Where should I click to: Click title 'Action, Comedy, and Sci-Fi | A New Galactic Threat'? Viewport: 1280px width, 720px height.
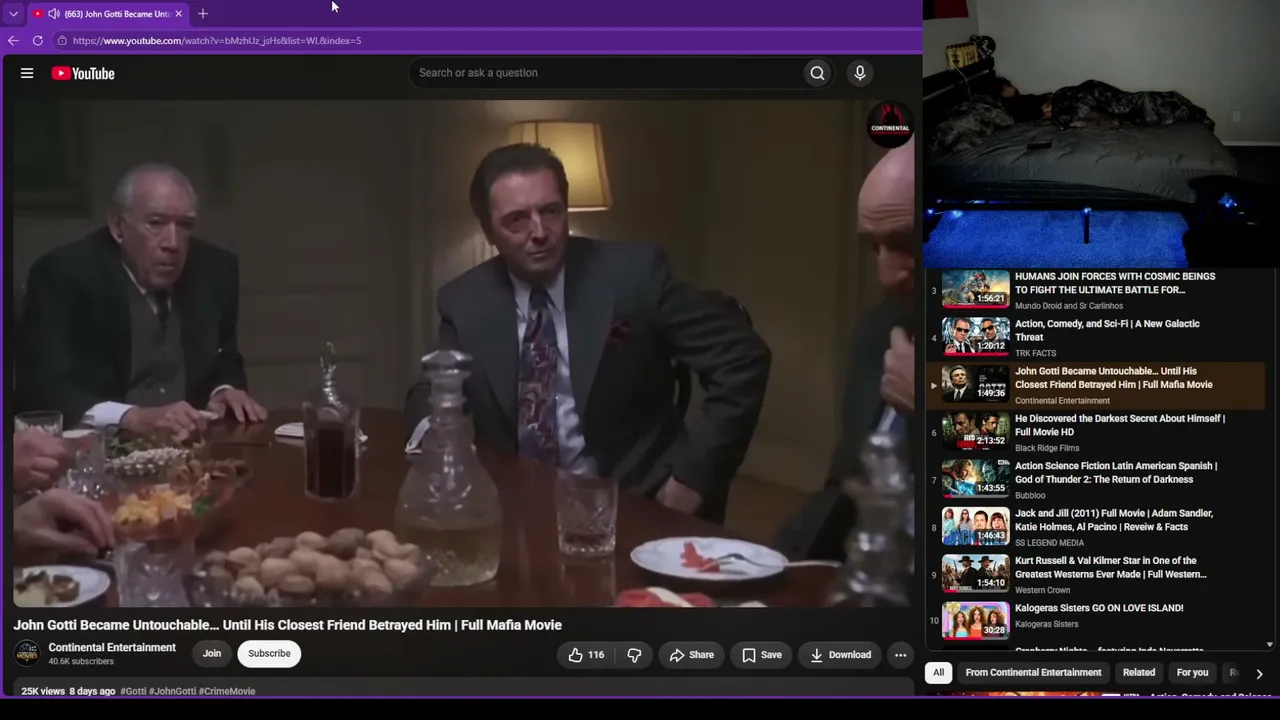point(1107,331)
